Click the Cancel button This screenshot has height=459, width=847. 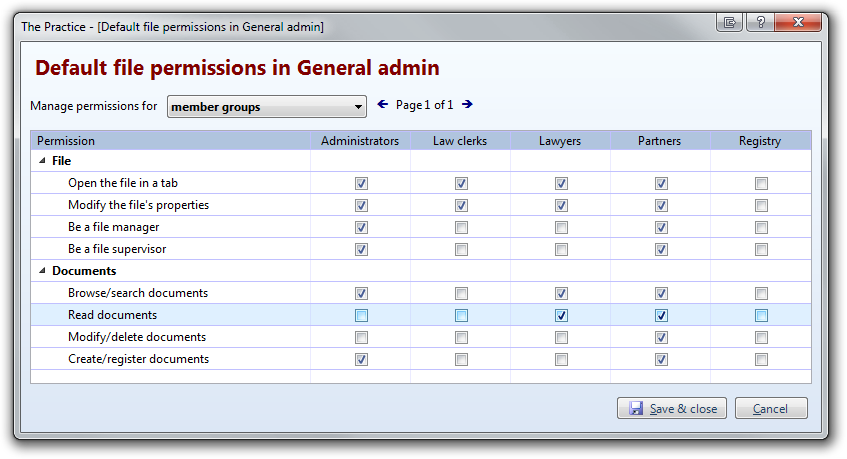pyautogui.click(x=771, y=408)
